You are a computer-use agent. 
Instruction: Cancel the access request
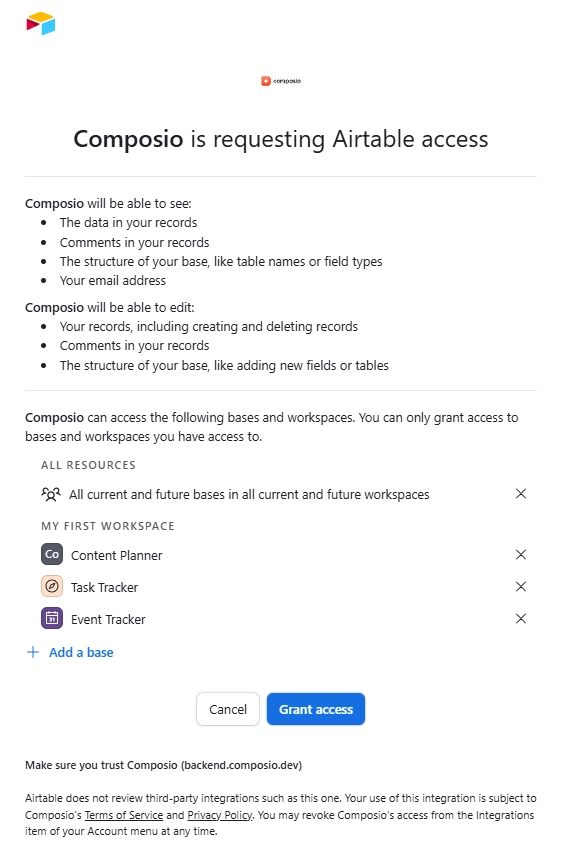tap(228, 709)
